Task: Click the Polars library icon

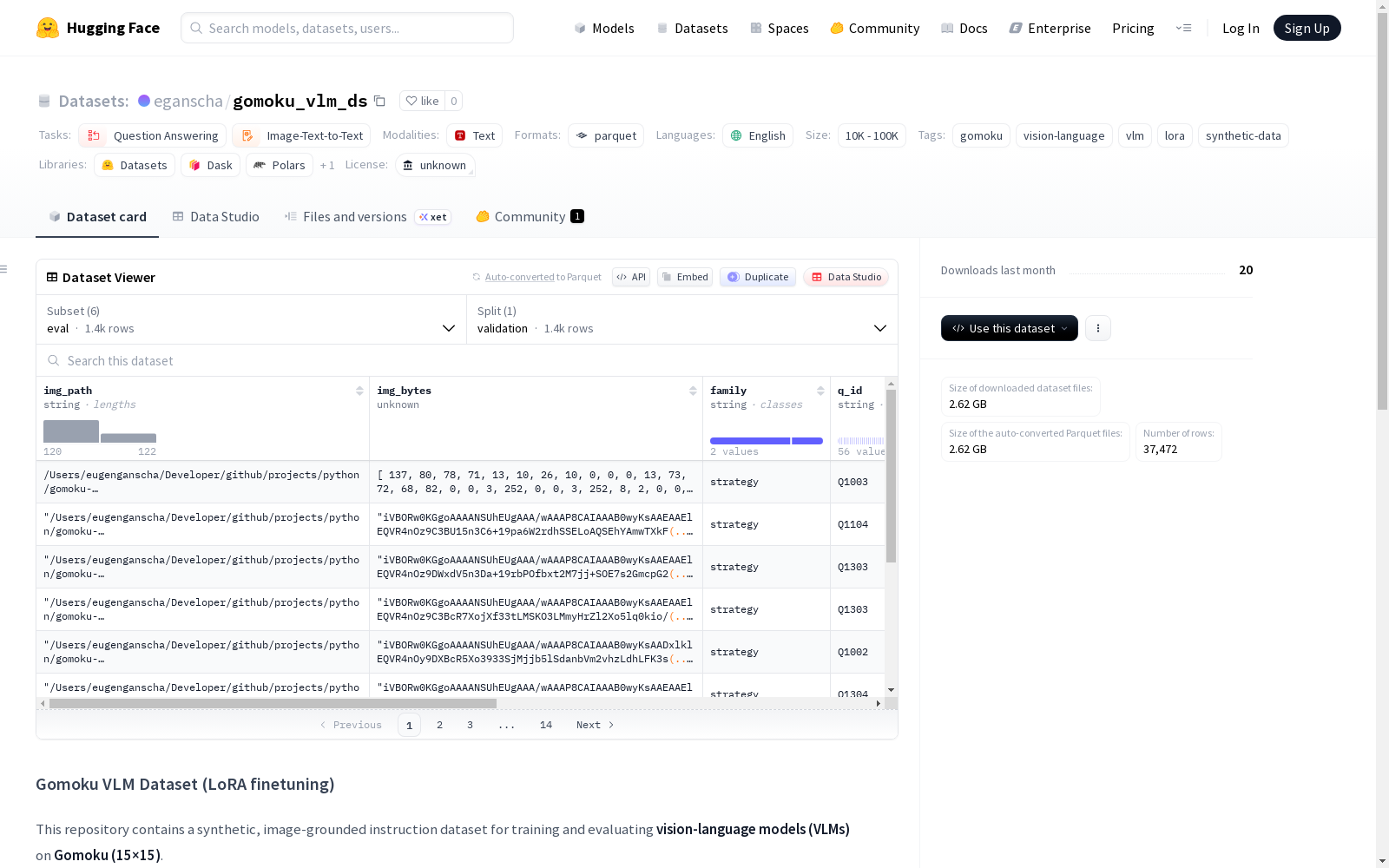Action: click(x=259, y=165)
